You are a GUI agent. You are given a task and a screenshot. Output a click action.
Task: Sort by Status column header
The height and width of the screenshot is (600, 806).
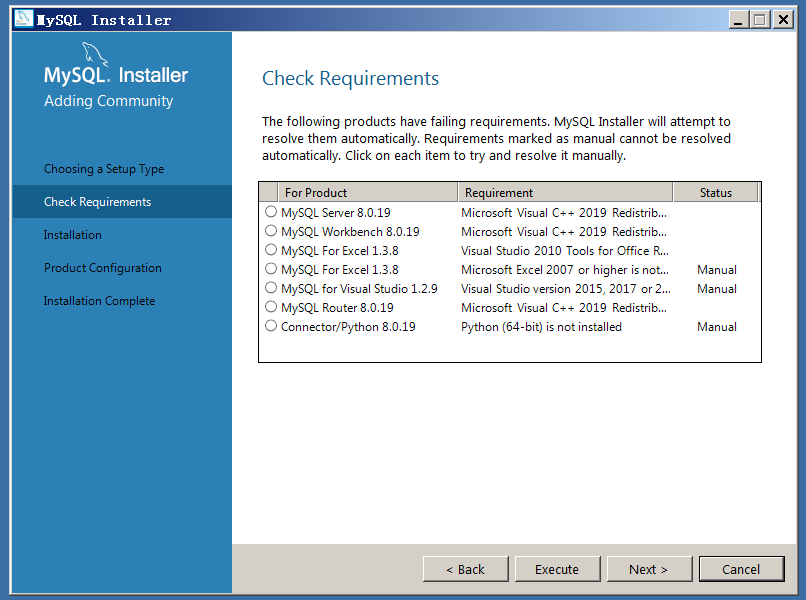(716, 192)
